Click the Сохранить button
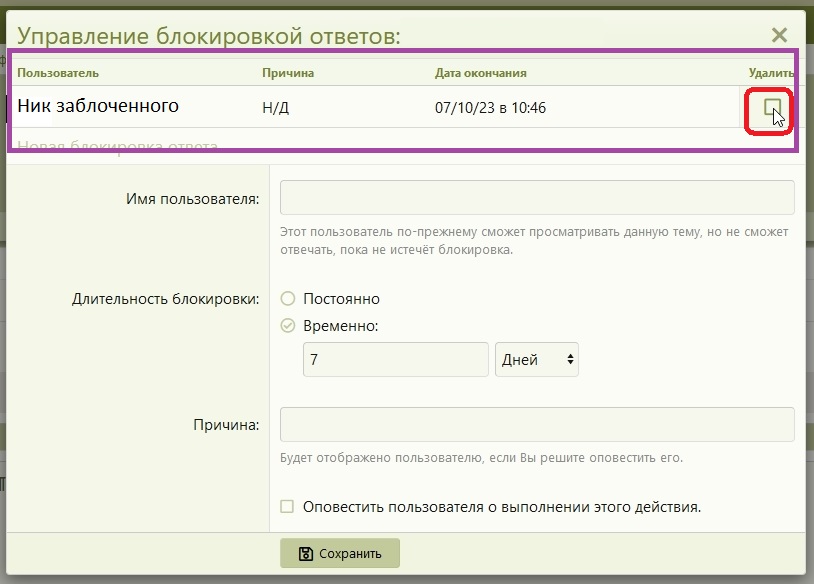 [x=340, y=553]
